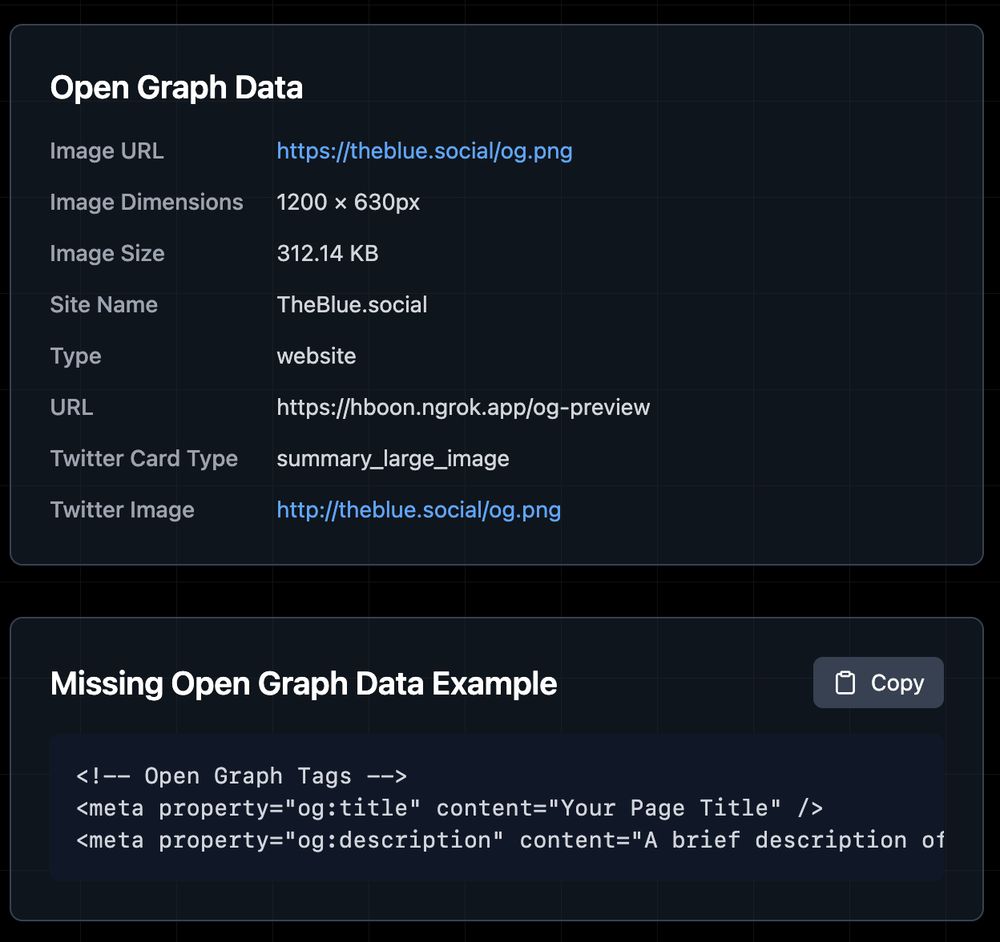Click the summary_large_image card type value
The width and height of the screenshot is (1000, 942).
[392, 459]
